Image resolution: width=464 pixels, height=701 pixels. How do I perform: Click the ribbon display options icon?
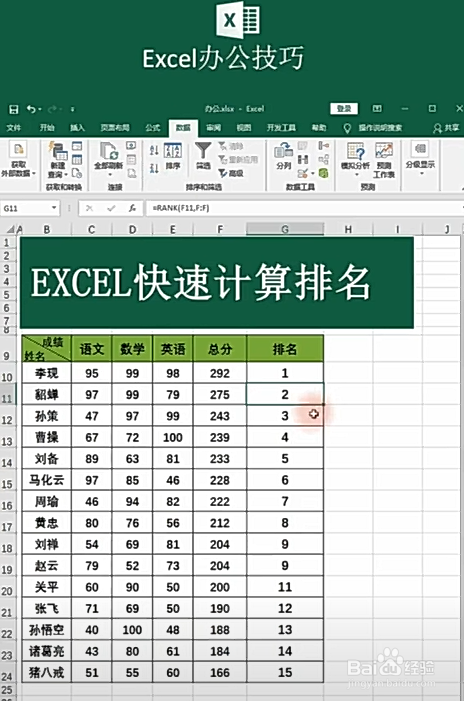(377, 108)
